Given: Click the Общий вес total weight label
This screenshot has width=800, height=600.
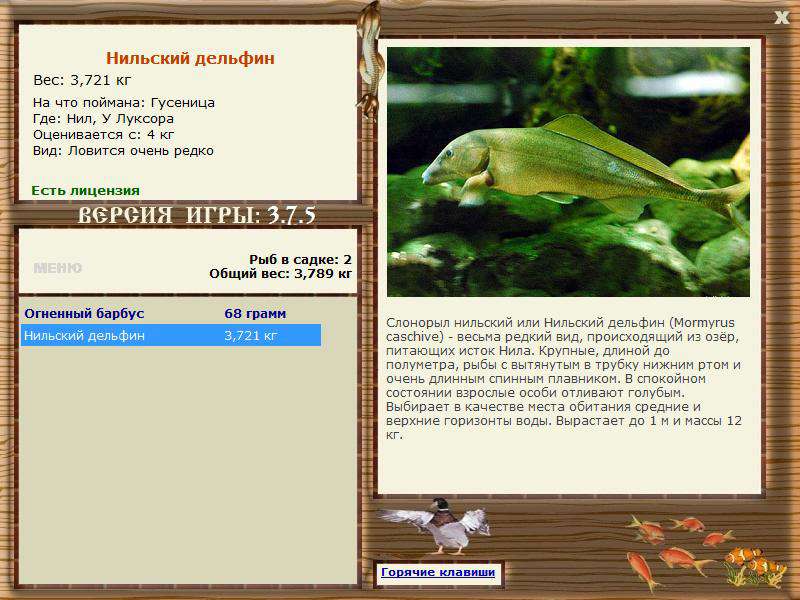Looking at the screenshot, I should click(280, 273).
